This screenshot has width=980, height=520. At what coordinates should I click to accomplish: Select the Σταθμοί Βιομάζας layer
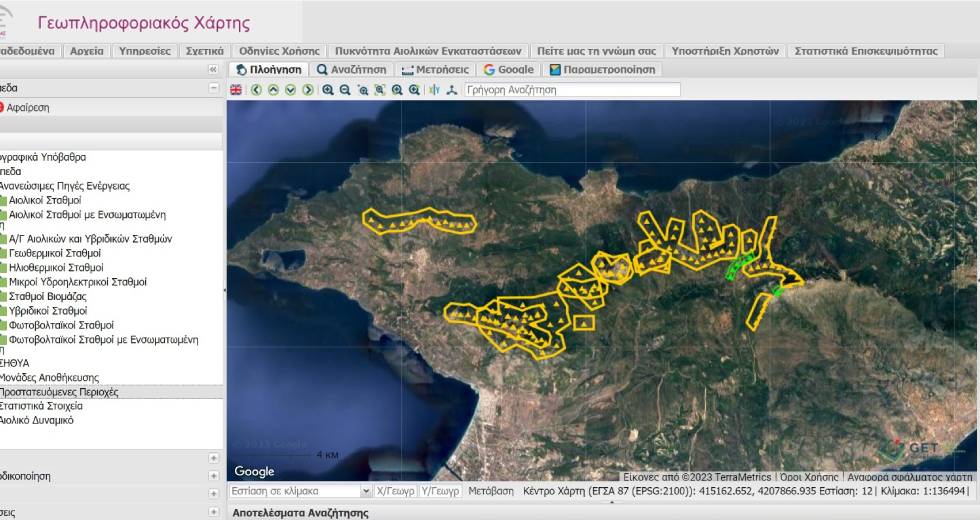pyautogui.click(x=48, y=296)
